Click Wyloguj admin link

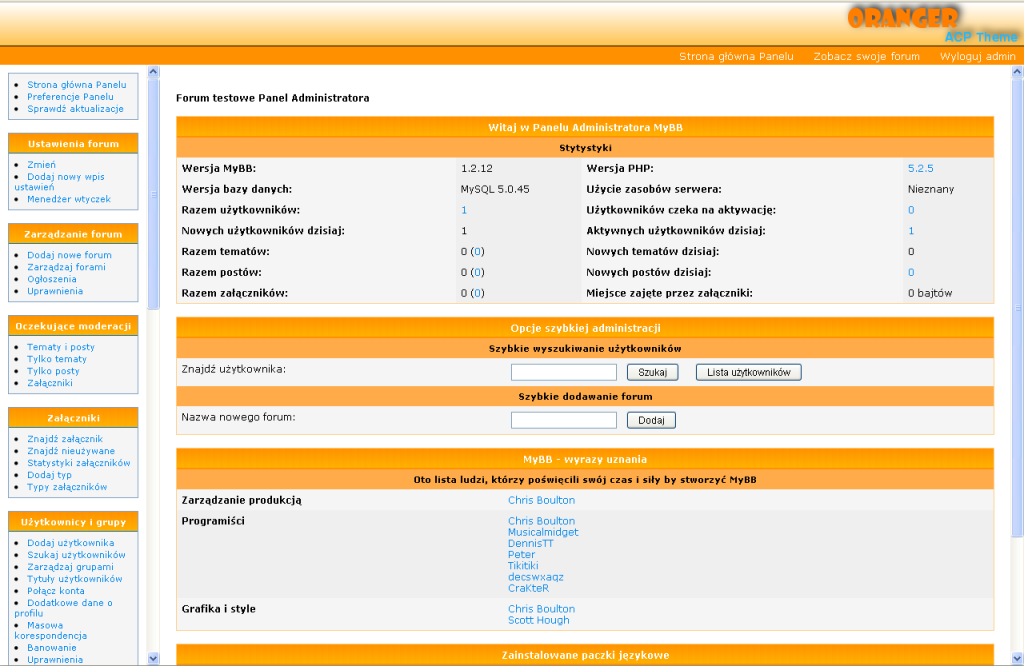point(977,56)
